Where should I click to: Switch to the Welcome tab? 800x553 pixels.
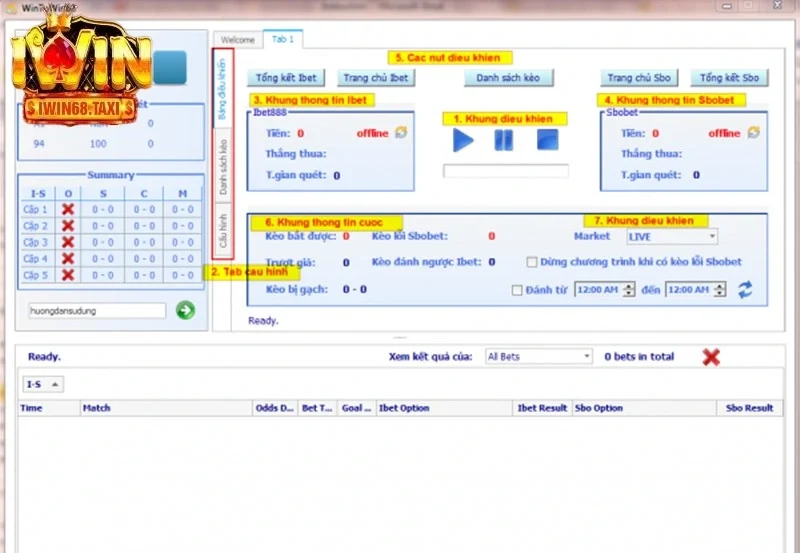[x=238, y=39]
